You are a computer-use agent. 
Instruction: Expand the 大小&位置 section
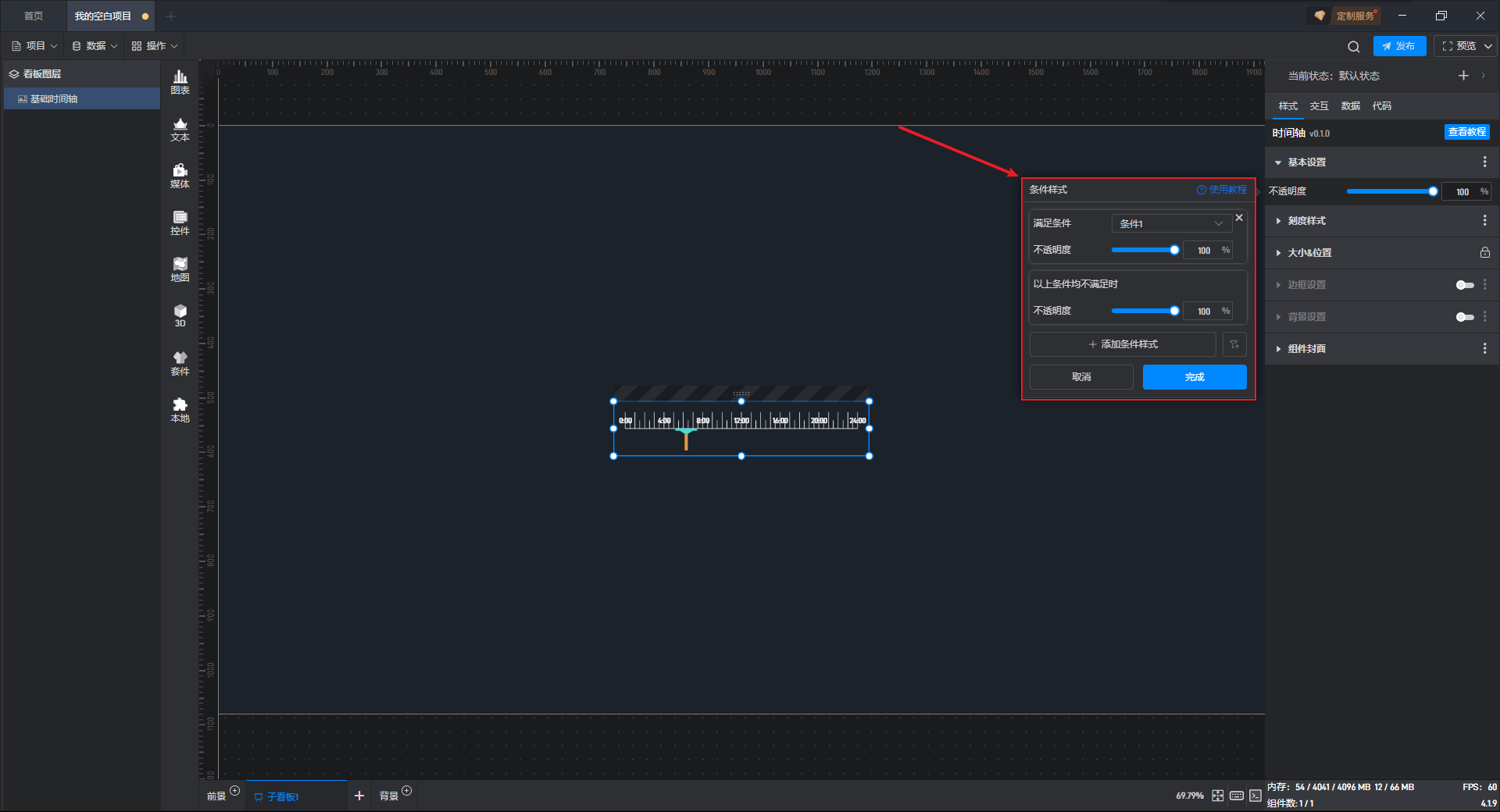1278,253
